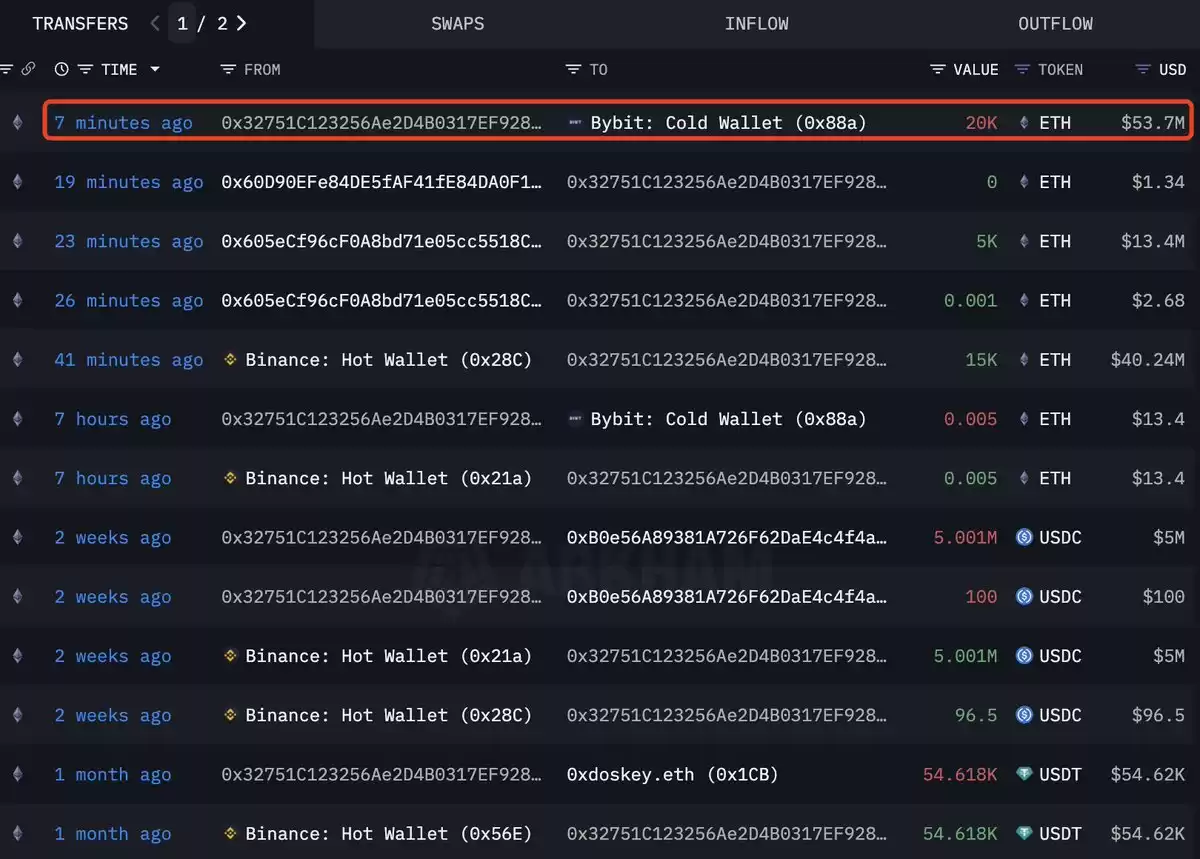The image size is (1200, 859).
Task: Click the $1.34 USD amount
Action: [1158, 182]
